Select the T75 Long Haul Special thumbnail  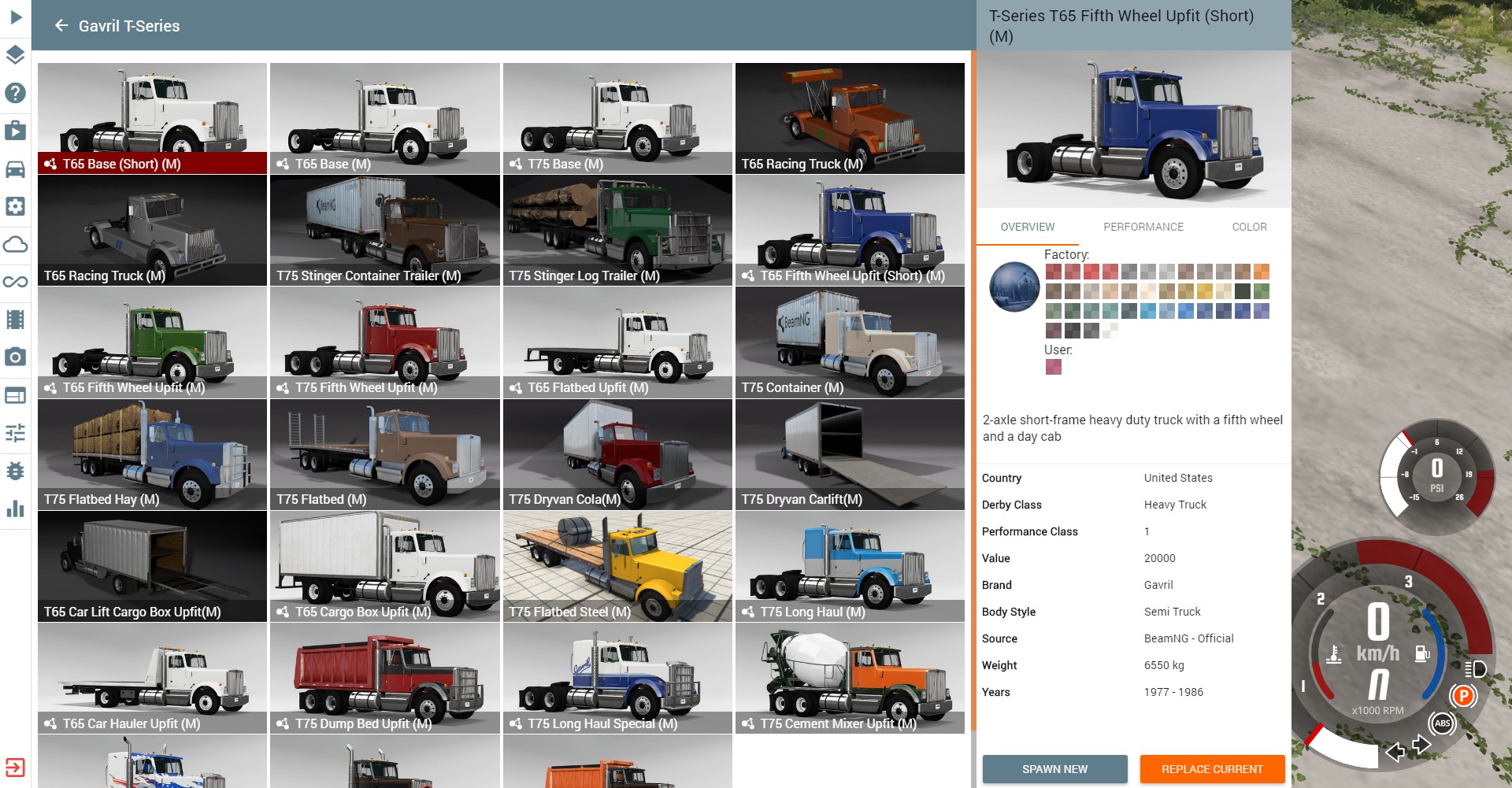click(617, 678)
